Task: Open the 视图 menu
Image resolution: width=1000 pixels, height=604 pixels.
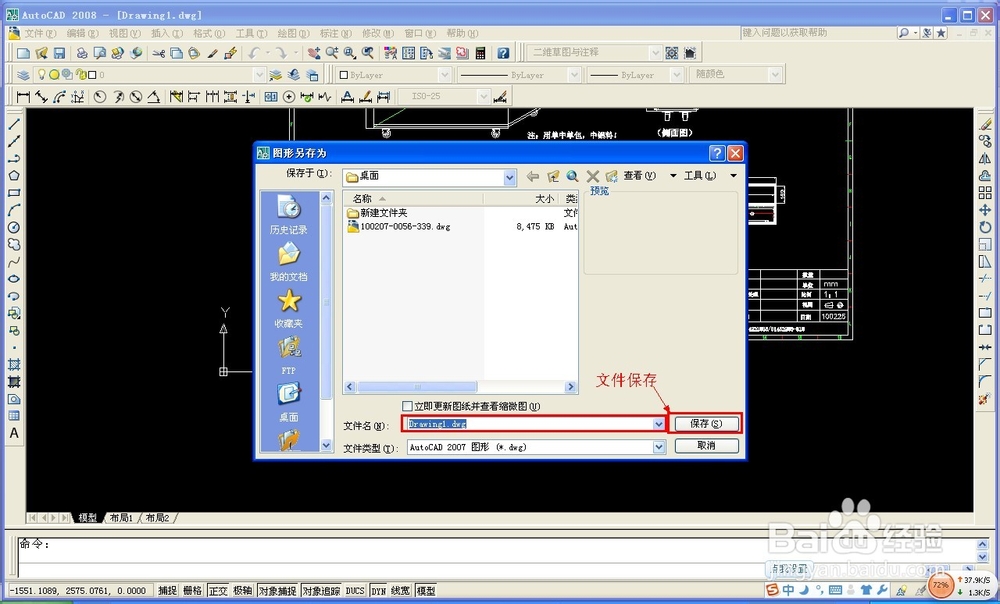Action: tap(124, 33)
